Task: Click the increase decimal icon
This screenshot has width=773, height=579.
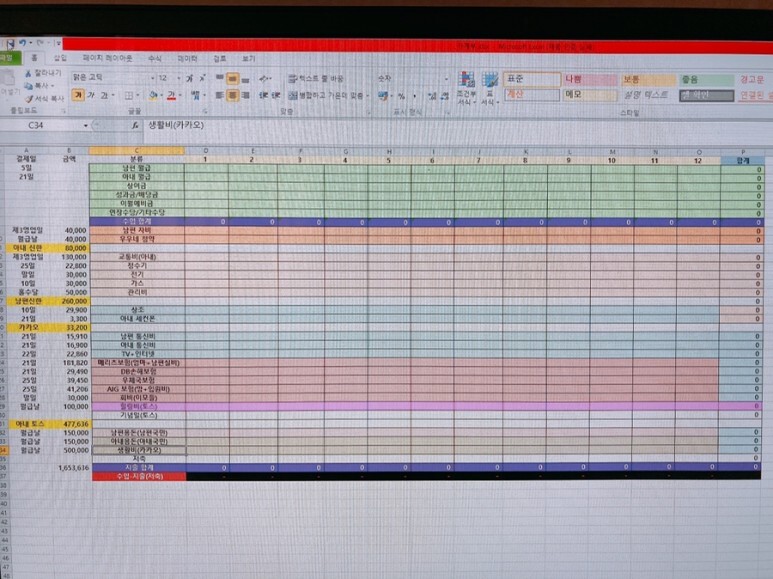Action: [432, 96]
